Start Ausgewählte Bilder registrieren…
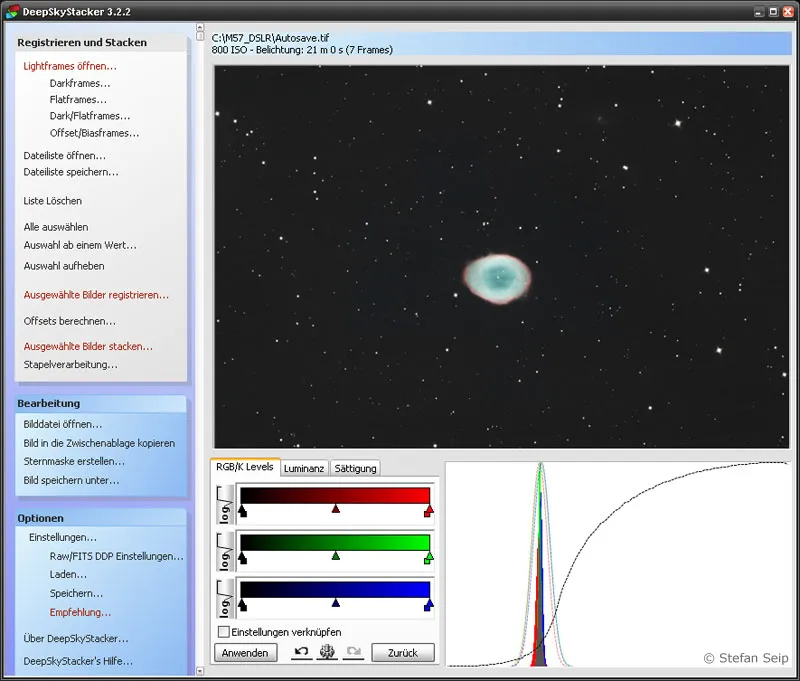 tap(96, 295)
